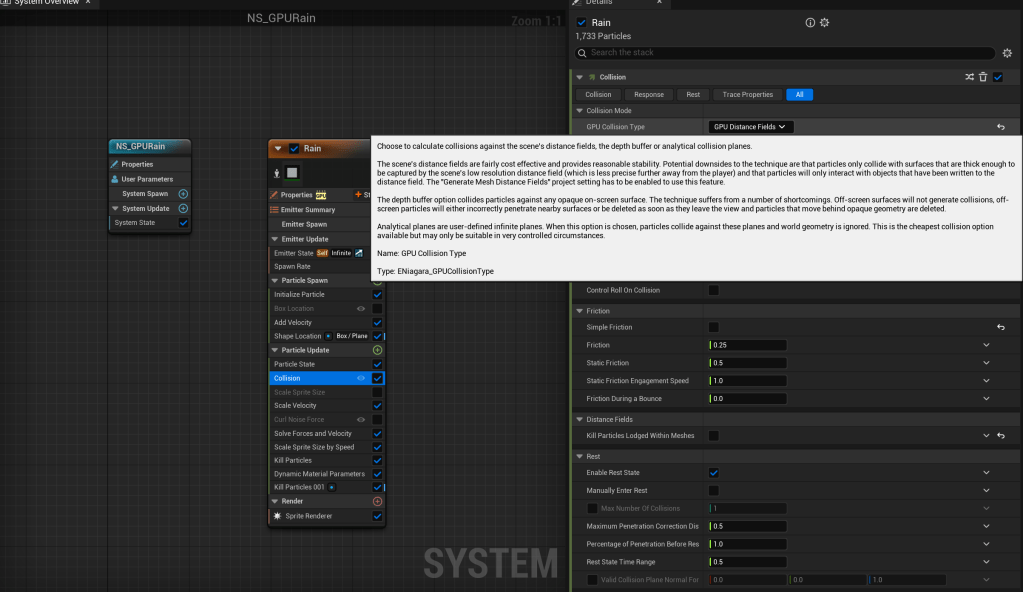Delete the Collision module with trash icon
1023x592 pixels.
[983, 77]
